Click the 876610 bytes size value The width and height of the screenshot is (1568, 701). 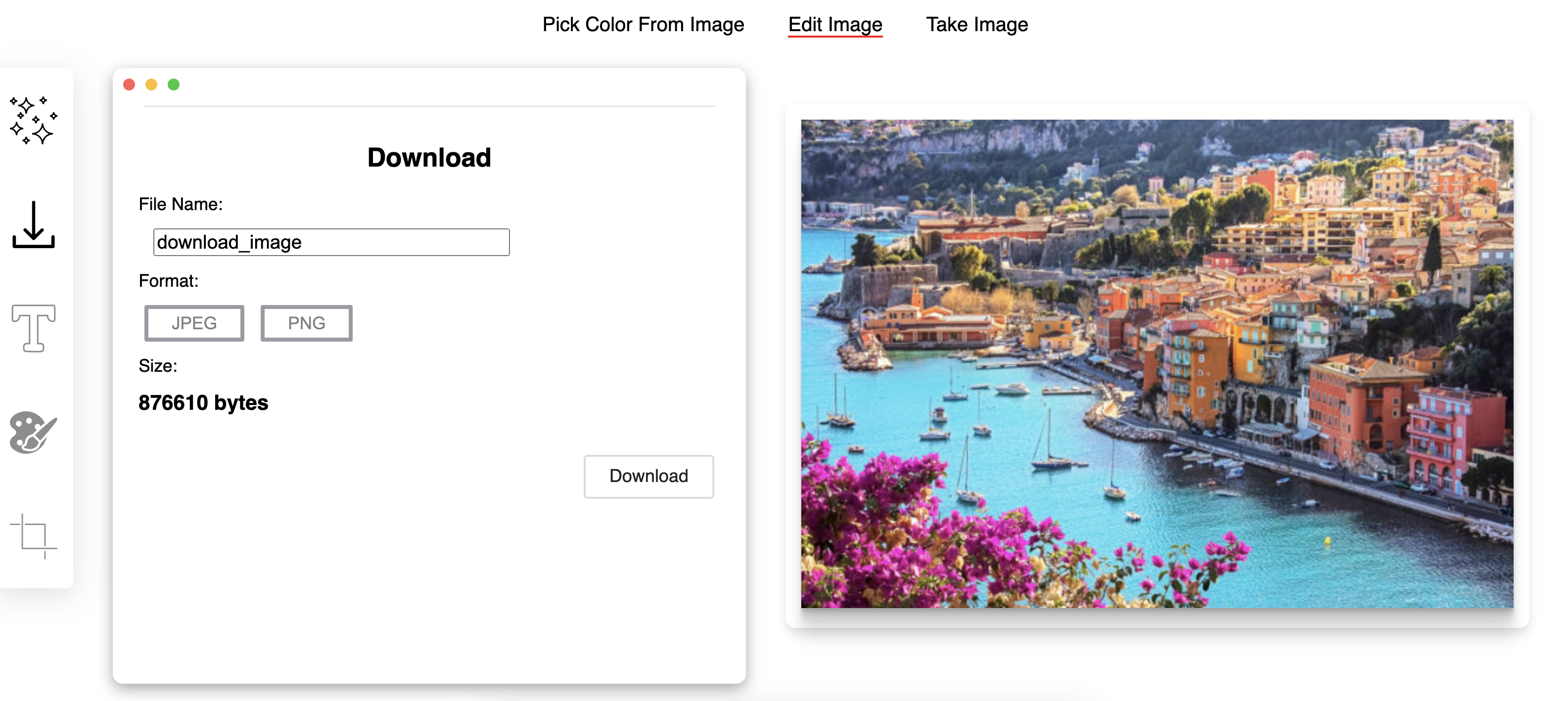coord(203,403)
